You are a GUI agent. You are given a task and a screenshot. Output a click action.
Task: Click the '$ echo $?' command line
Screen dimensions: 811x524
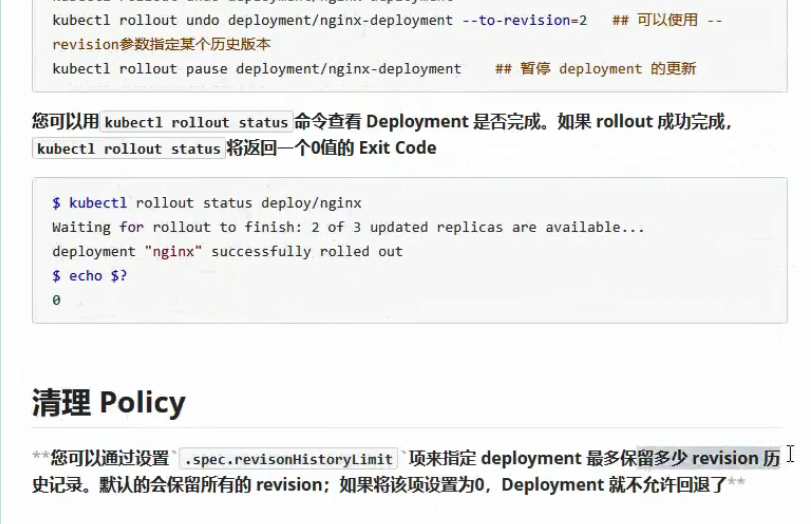89,276
